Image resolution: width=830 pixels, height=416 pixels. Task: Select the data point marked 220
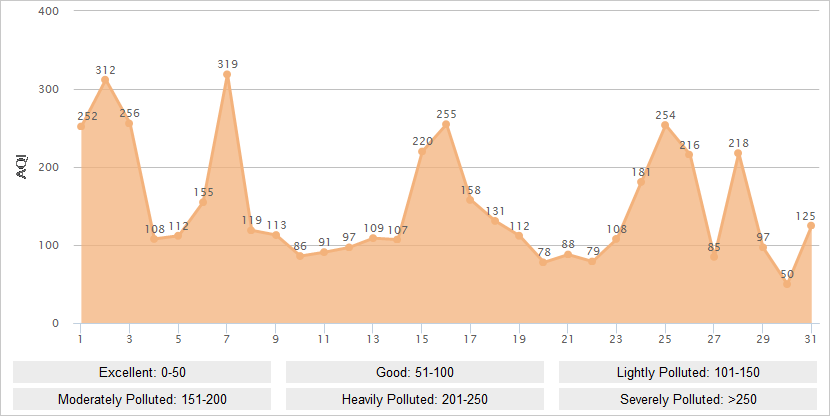tap(422, 152)
